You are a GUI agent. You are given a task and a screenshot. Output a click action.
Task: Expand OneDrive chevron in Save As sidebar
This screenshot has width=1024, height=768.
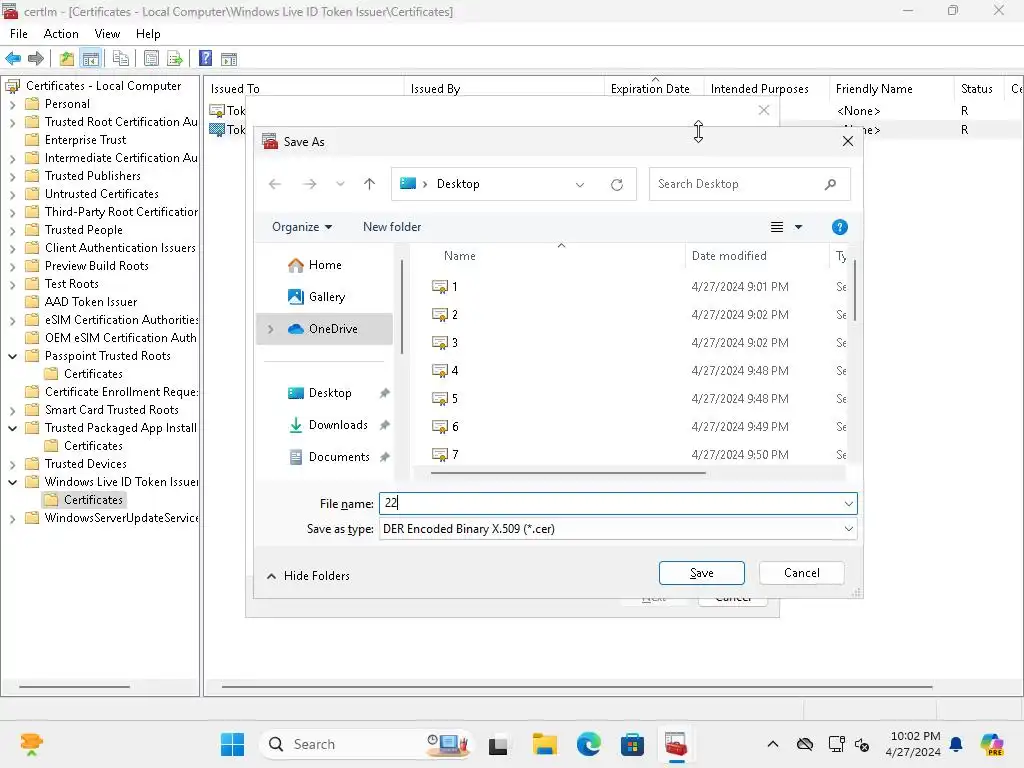pos(270,329)
